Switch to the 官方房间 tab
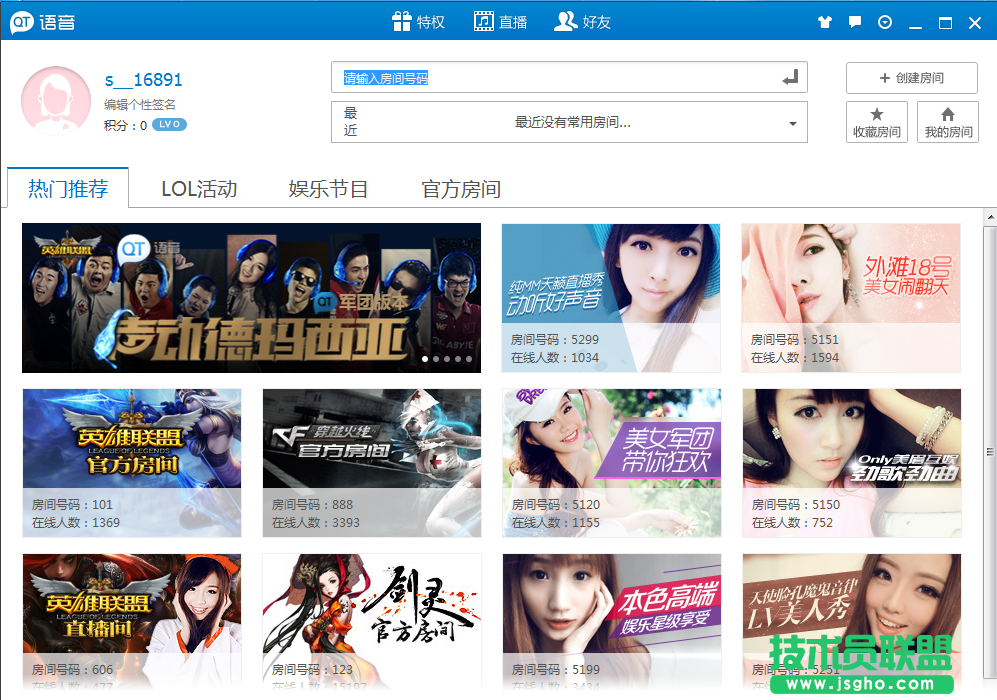The height and width of the screenshot is (700, 997). point(461,189)
